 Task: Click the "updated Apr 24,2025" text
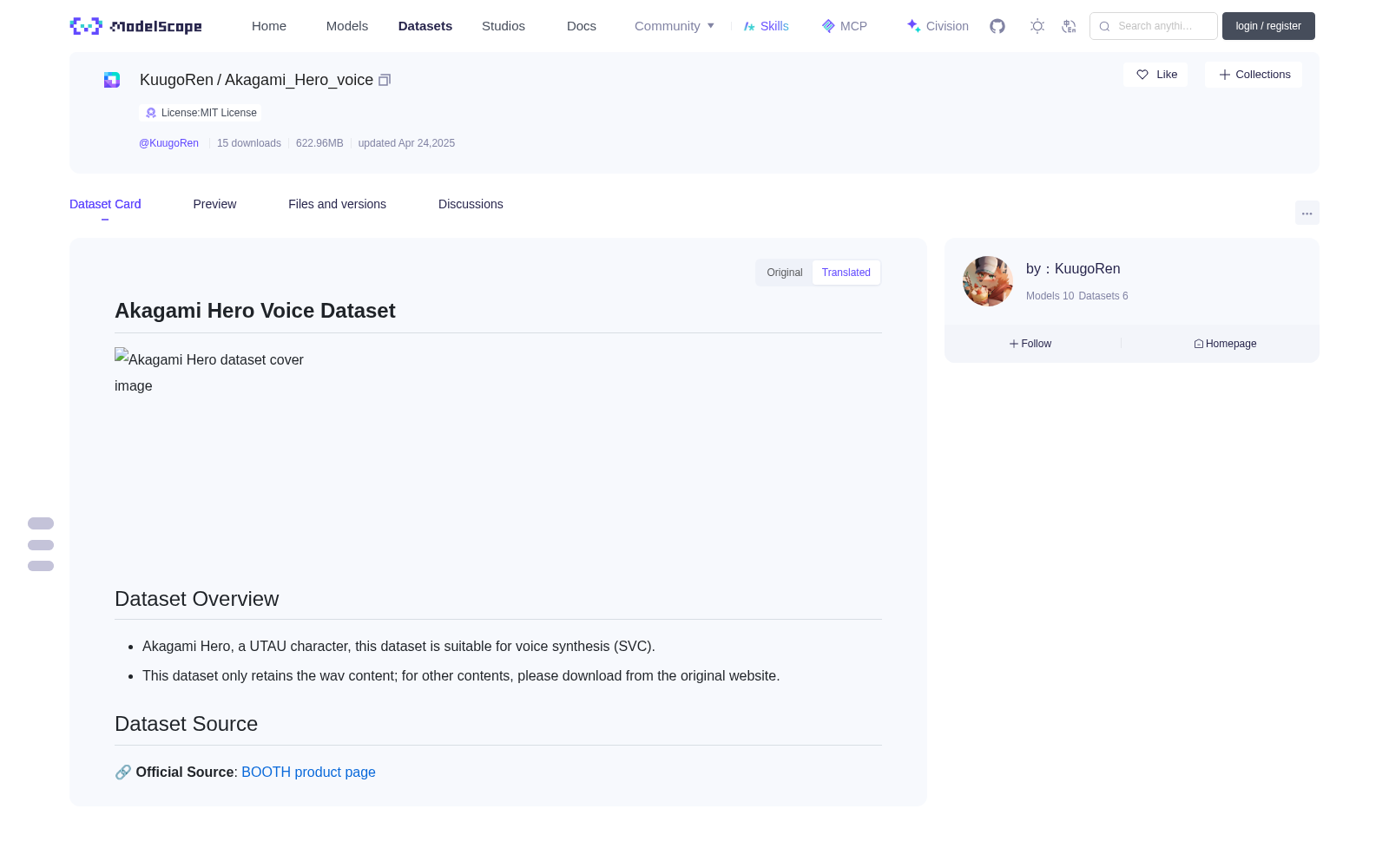pyautogui.click(x=406, y=143)
